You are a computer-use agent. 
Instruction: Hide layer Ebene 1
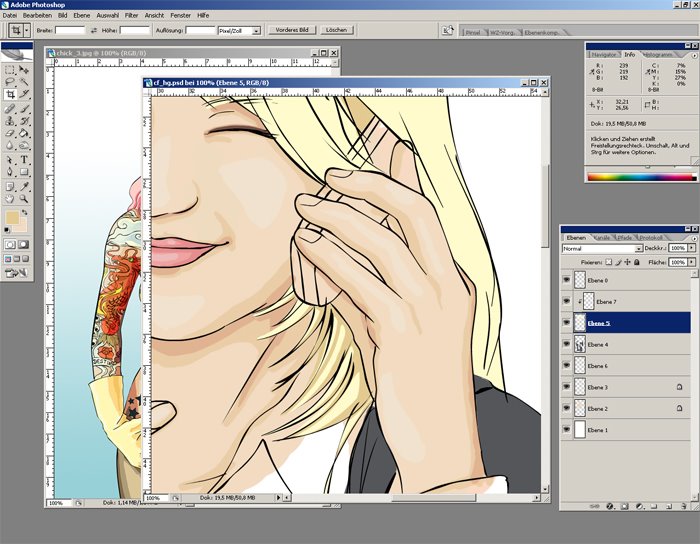click(x=567, y=429)
